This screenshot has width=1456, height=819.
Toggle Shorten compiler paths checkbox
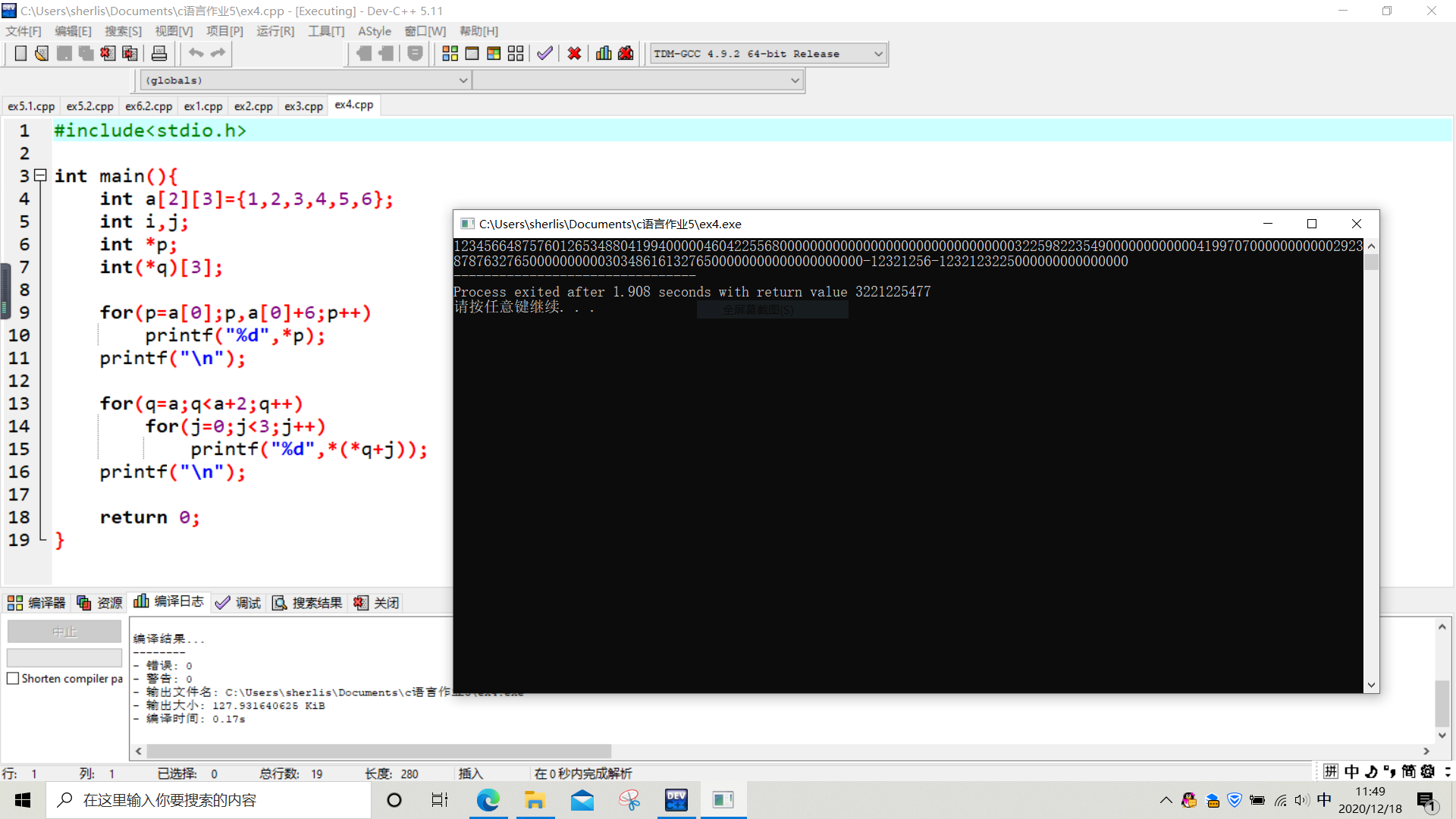point(13,679)
